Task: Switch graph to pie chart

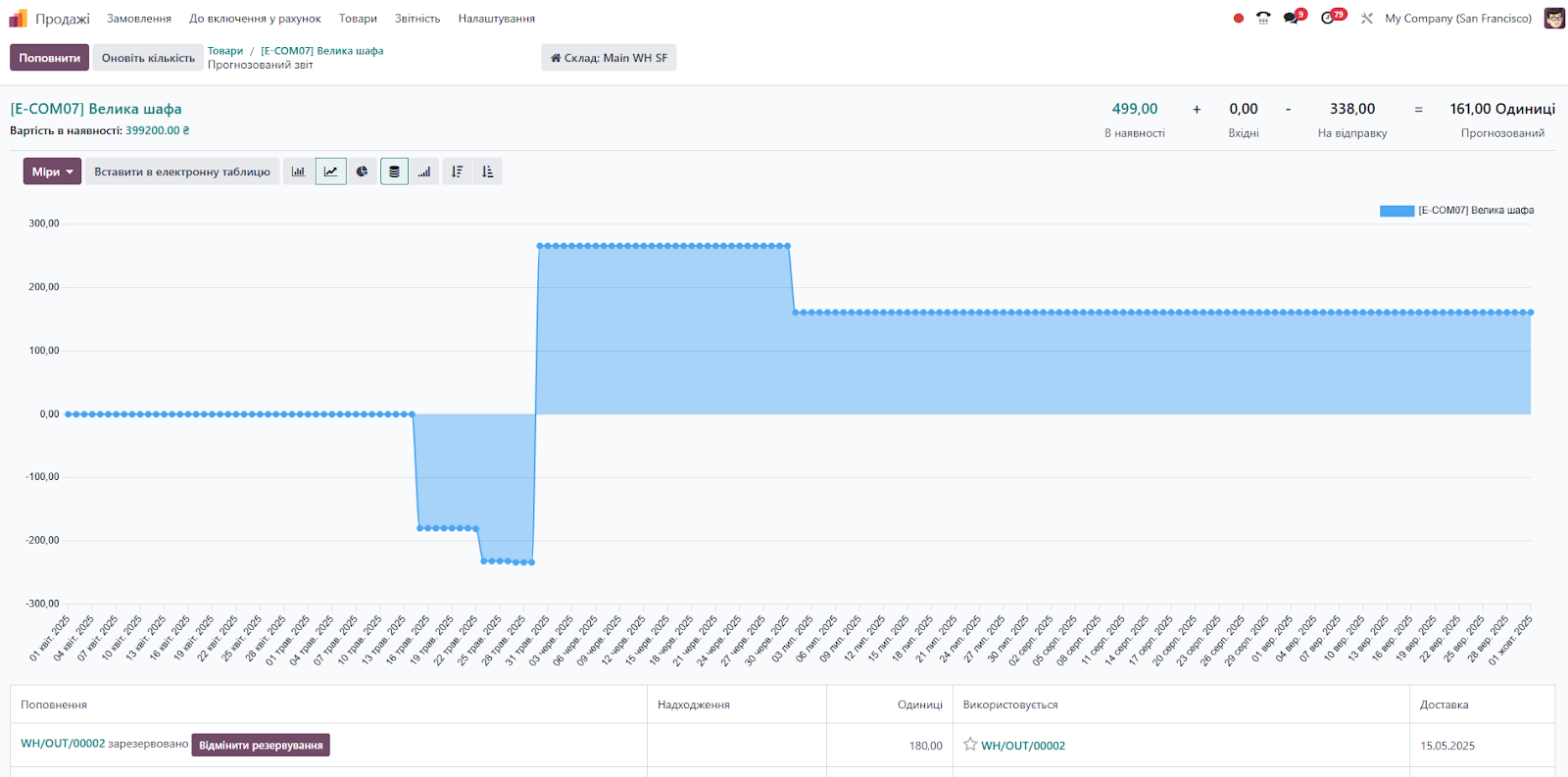Action: tap(363, 171)
